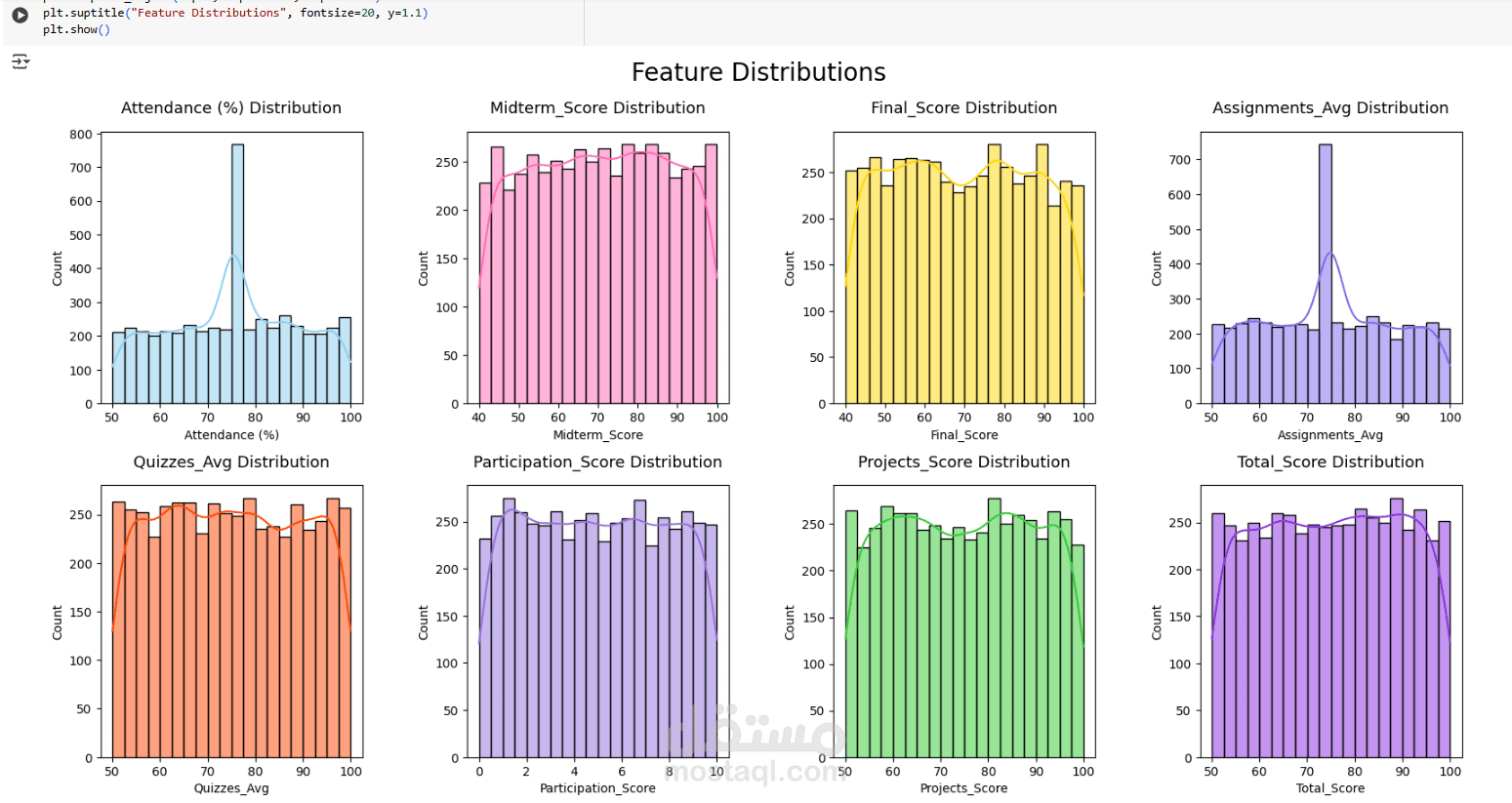This screenshot has height=803, width=1512.
Task: Click the Count y-axis label of Total_Score chart
Action: click(1157, 622)
